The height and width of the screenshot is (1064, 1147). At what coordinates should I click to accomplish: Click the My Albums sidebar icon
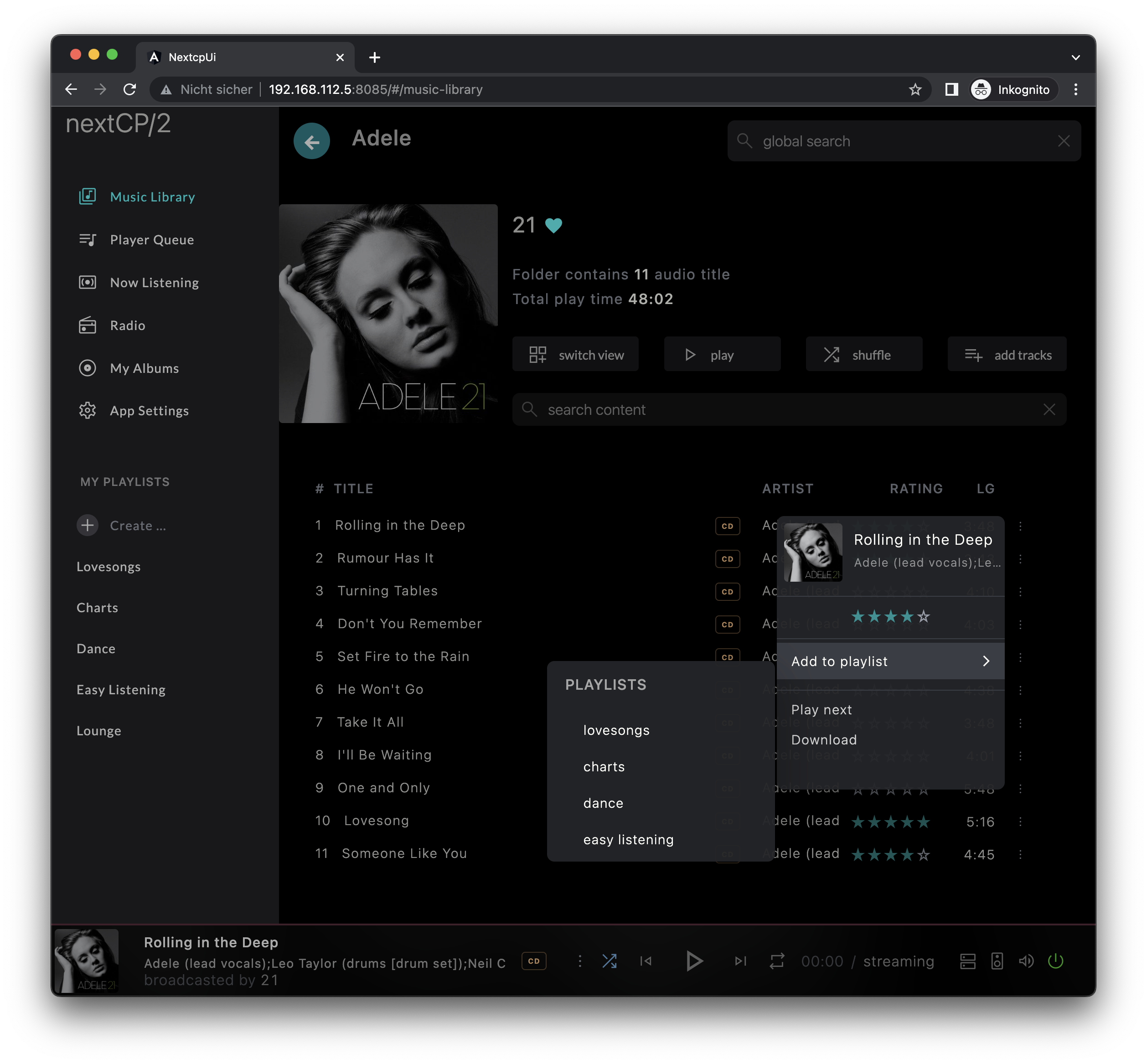coord(89,367)
